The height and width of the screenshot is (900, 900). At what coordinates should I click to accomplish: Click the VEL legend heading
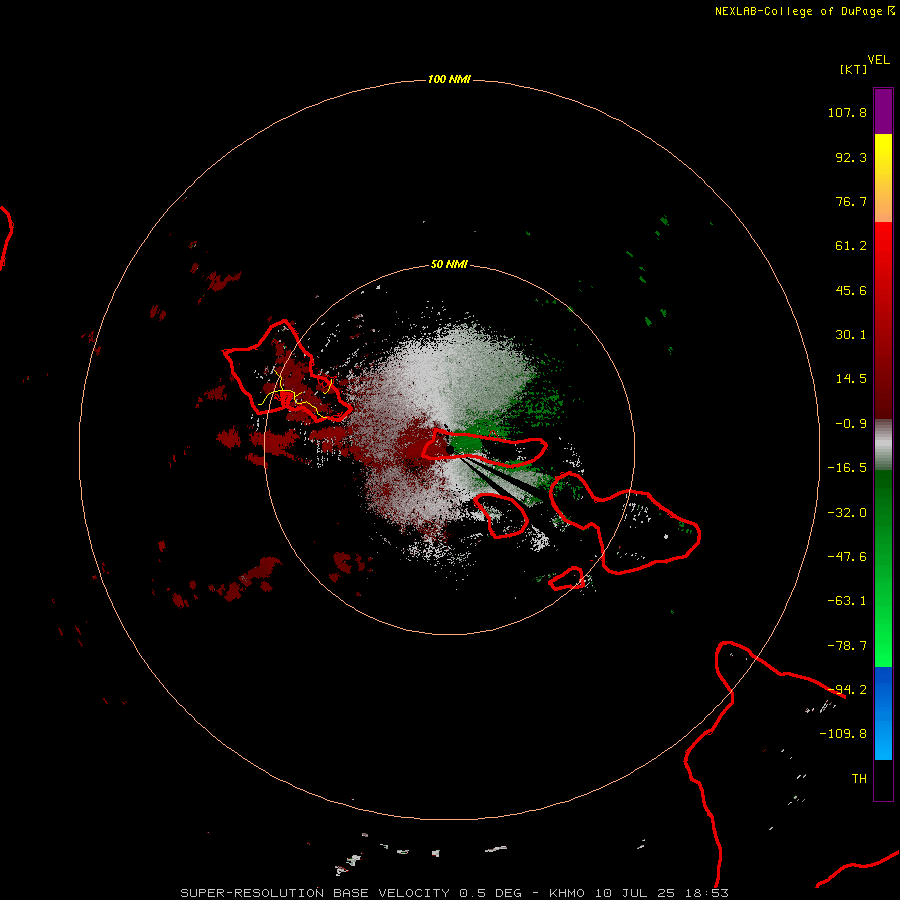879,60
